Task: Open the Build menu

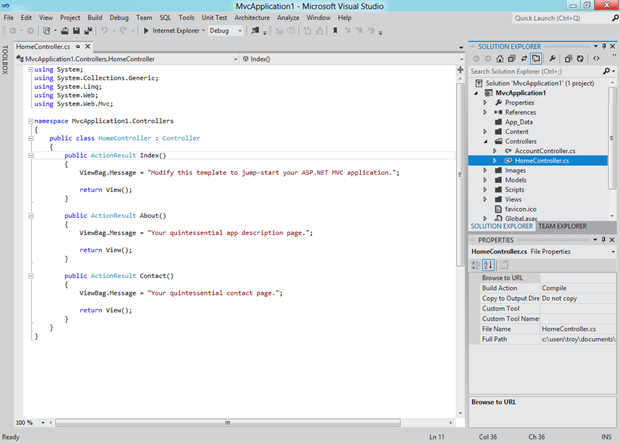Action: point(94,18)
